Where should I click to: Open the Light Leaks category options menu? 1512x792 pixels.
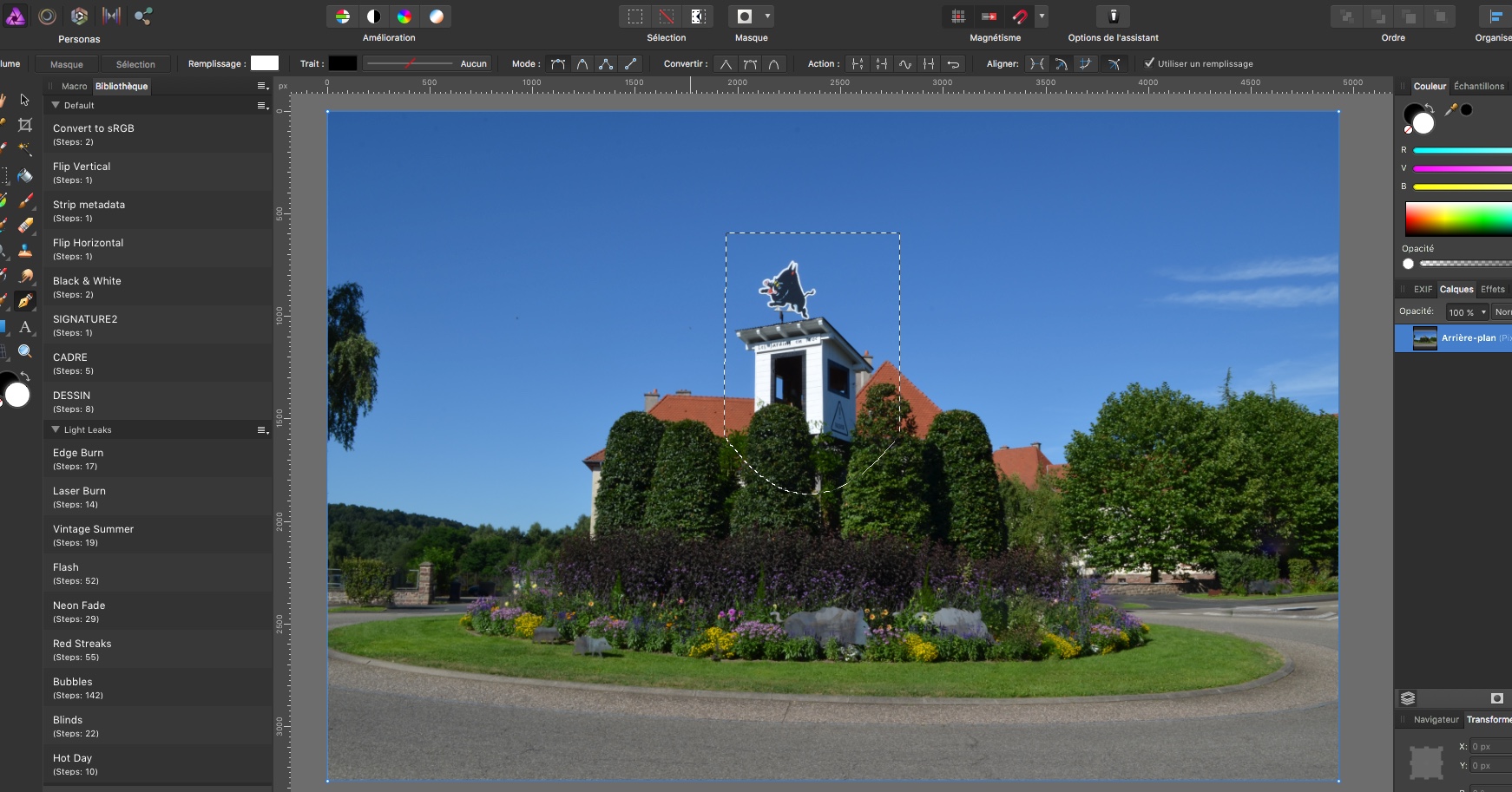point(262,429)
